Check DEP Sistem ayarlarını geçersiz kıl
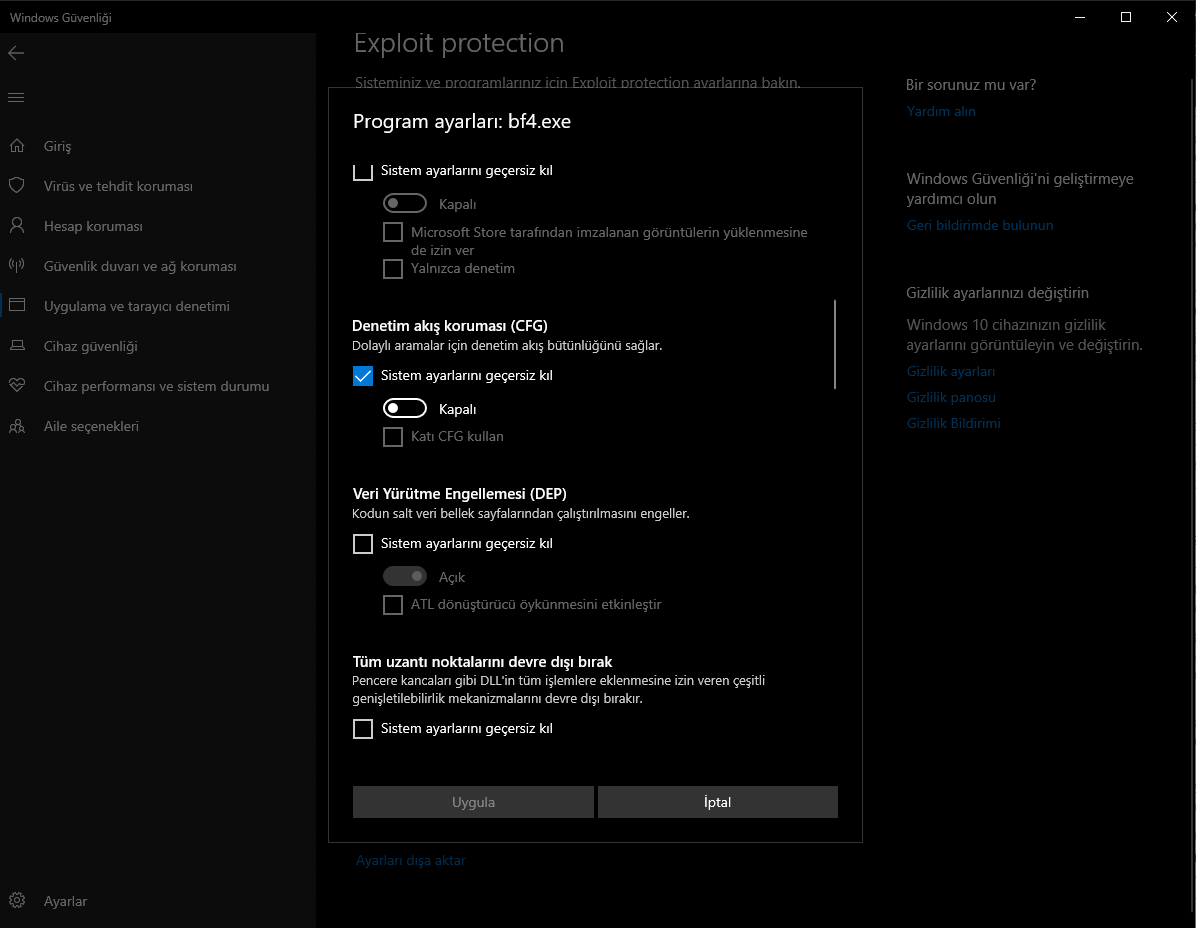 [363, 544]
